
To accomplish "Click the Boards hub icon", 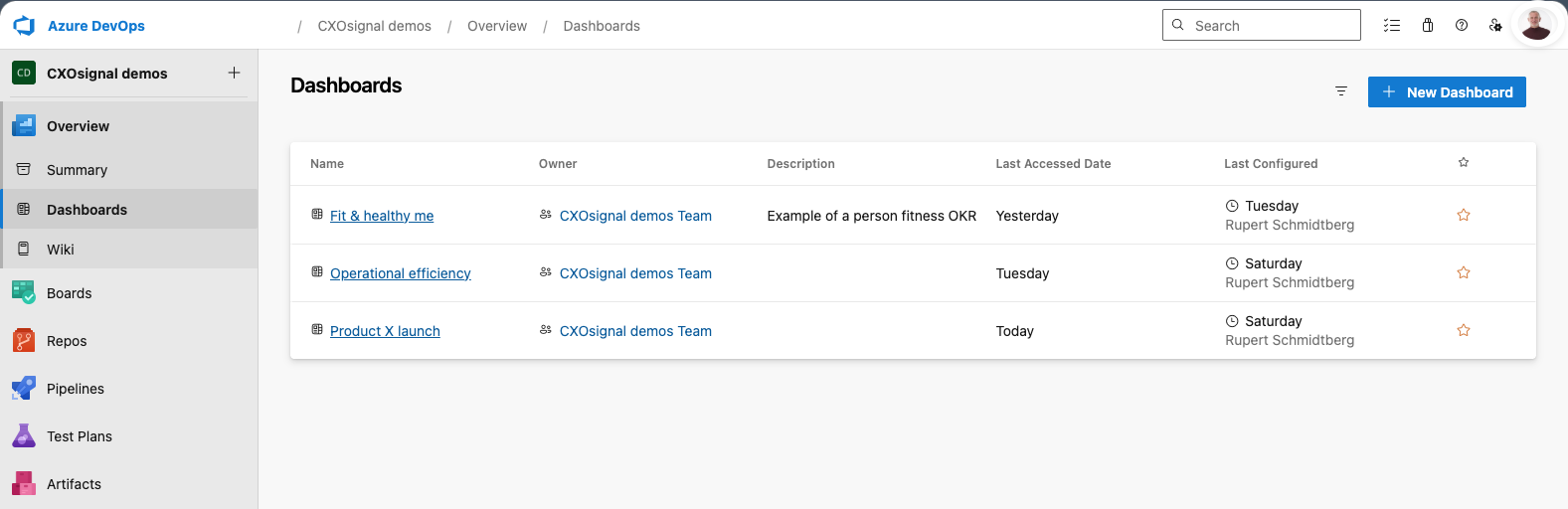I will 24,292.
